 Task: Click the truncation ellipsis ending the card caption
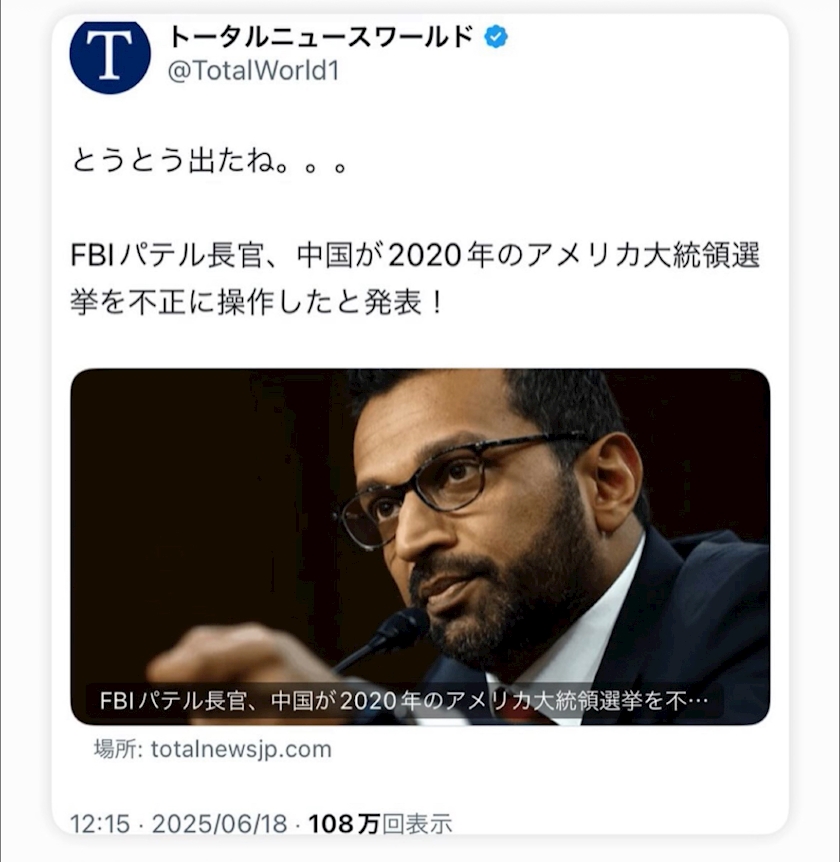point(697,702)
